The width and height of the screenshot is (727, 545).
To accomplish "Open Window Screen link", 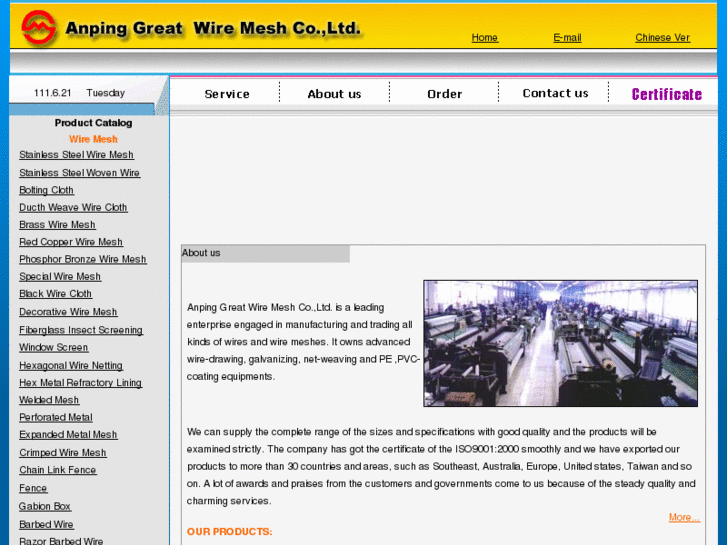I will pyautogui.click(x=54, y=347).
